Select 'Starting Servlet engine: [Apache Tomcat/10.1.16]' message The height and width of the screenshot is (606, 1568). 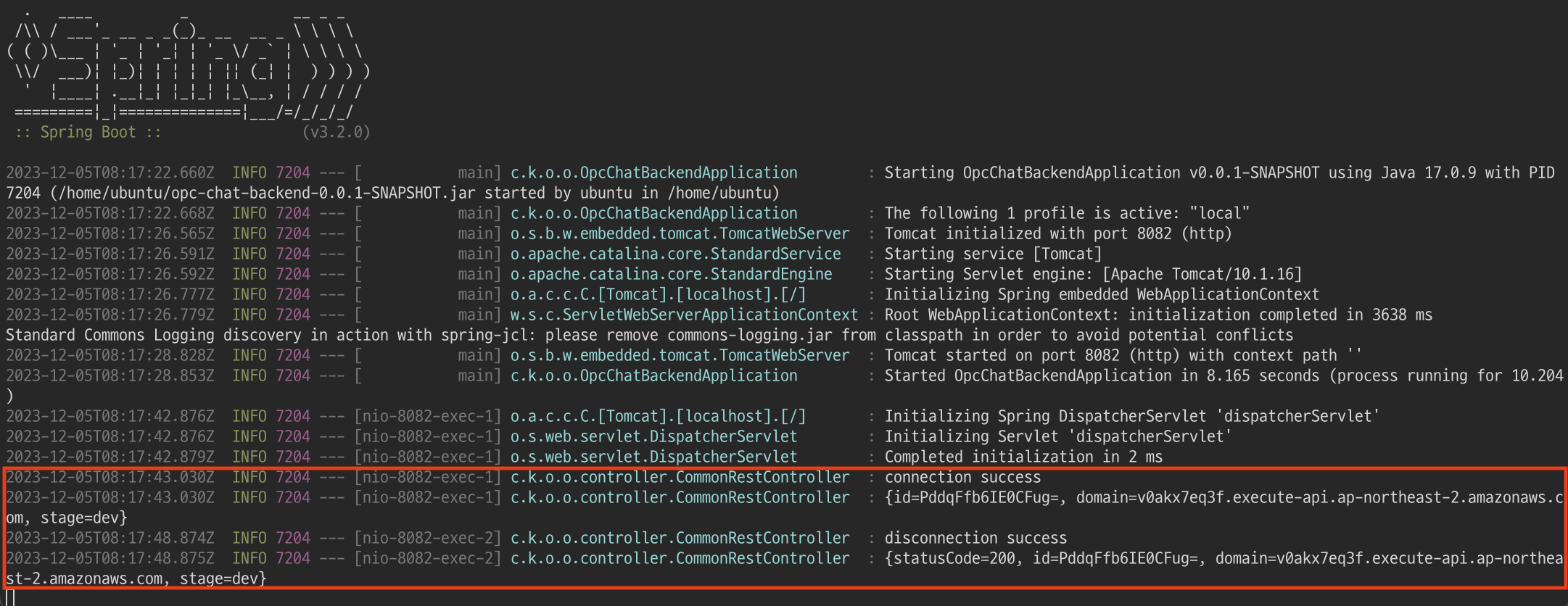(x=1093, y=274)
